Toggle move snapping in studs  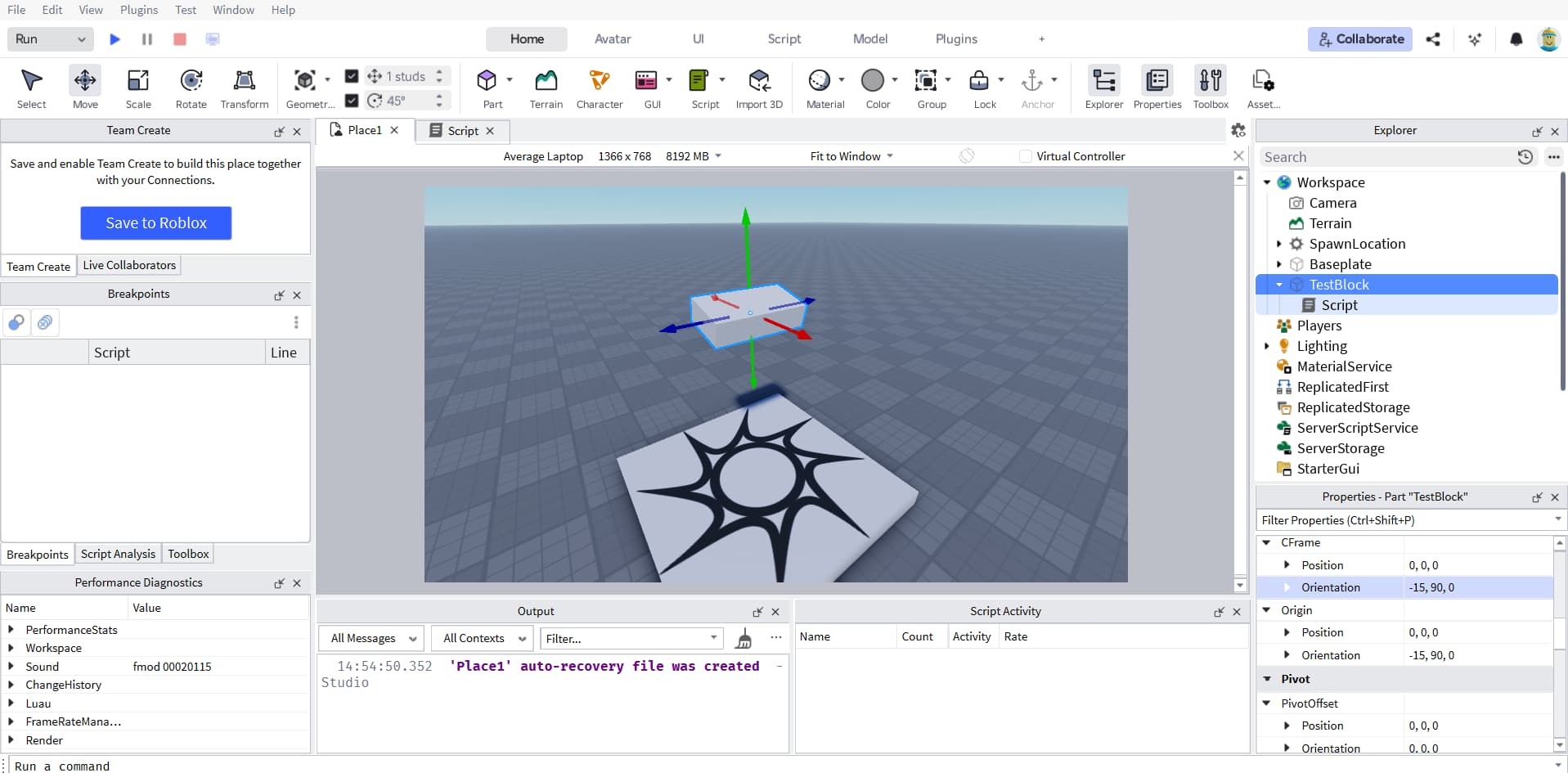pyautogui.click(x=352, y=75)
